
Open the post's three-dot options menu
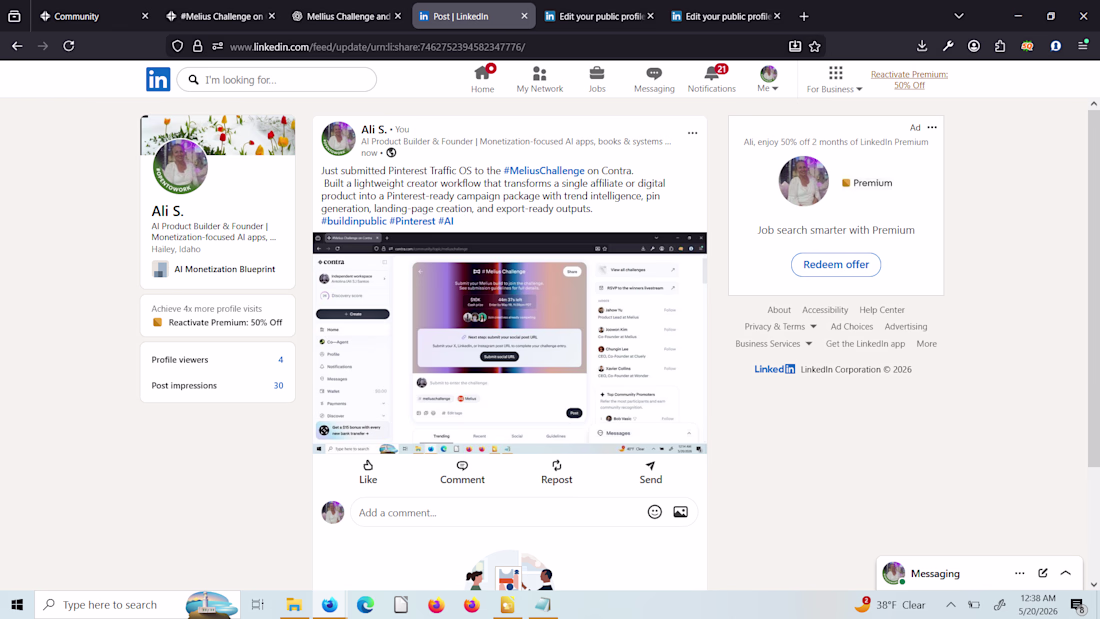click(x=692, y=133)
